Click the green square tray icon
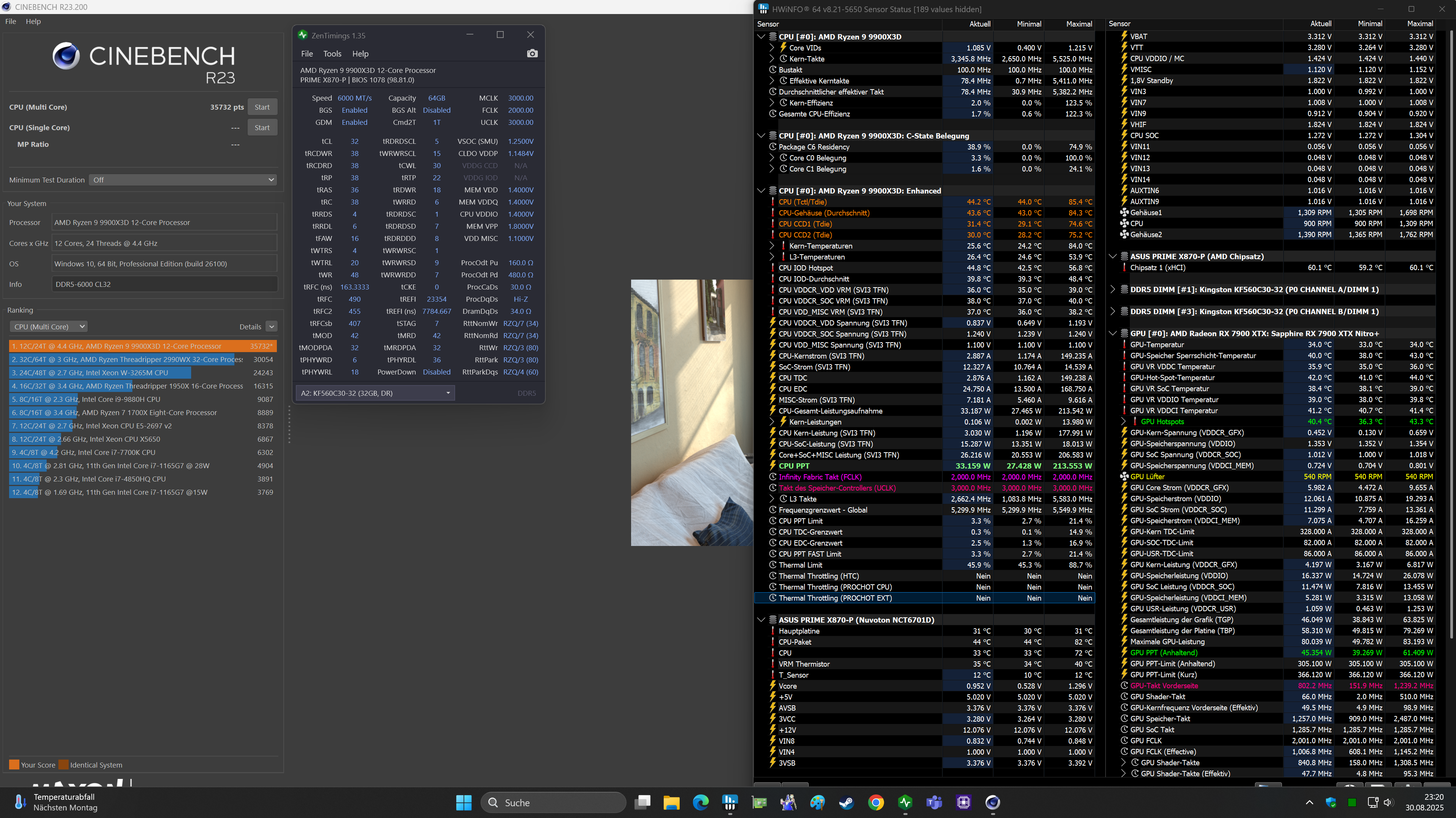 [1351, 802]
